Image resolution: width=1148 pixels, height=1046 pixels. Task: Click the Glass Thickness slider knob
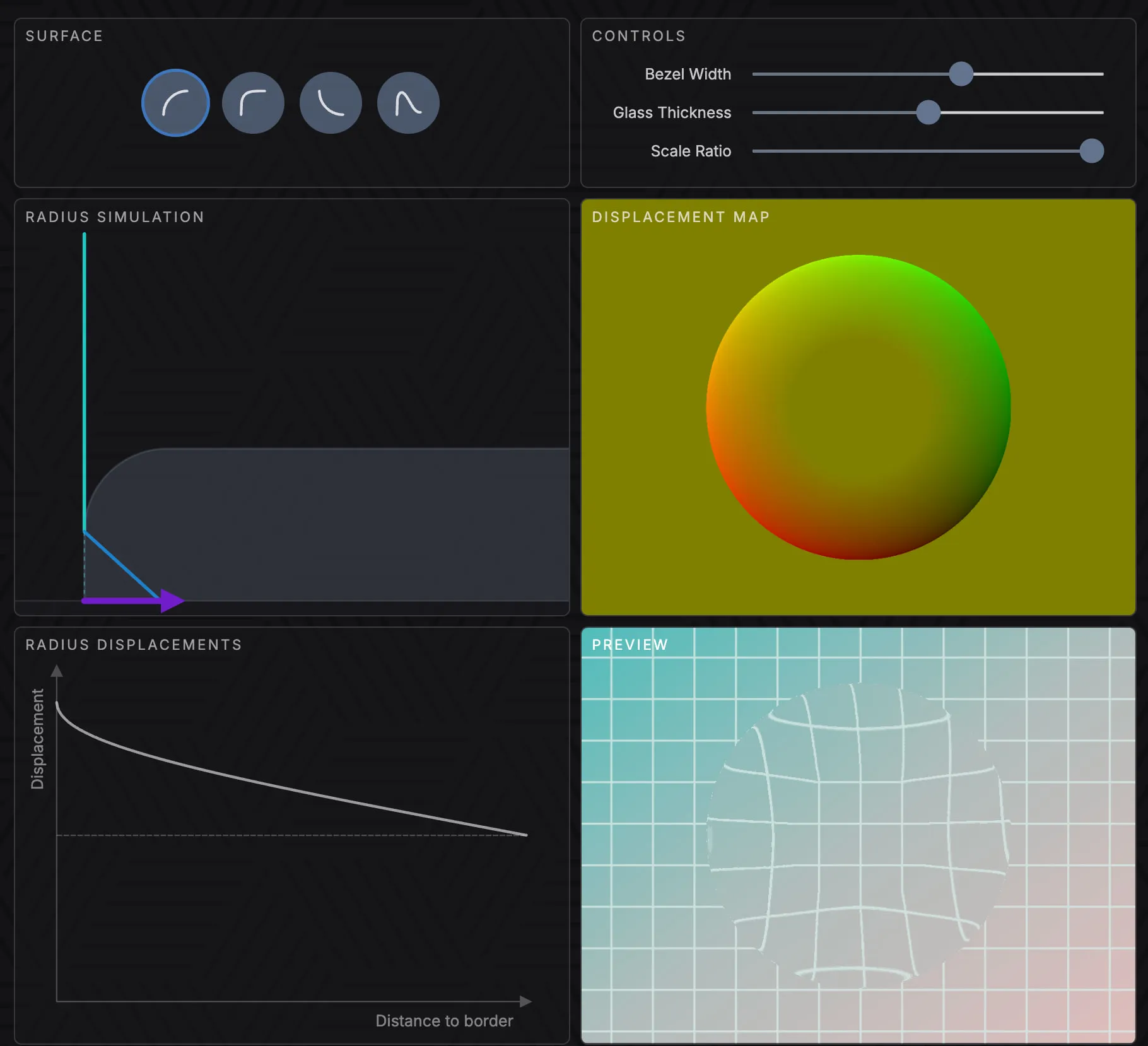tap(928, 112)
